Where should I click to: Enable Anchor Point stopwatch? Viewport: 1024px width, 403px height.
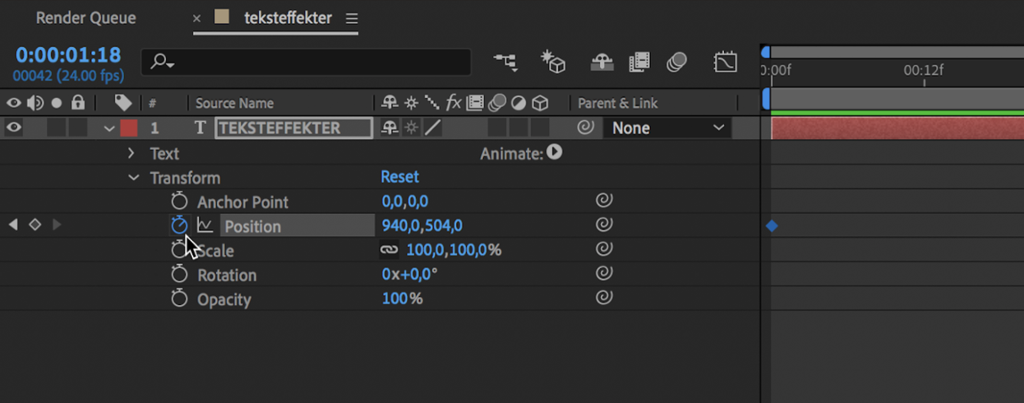click(x=179, y=201)
